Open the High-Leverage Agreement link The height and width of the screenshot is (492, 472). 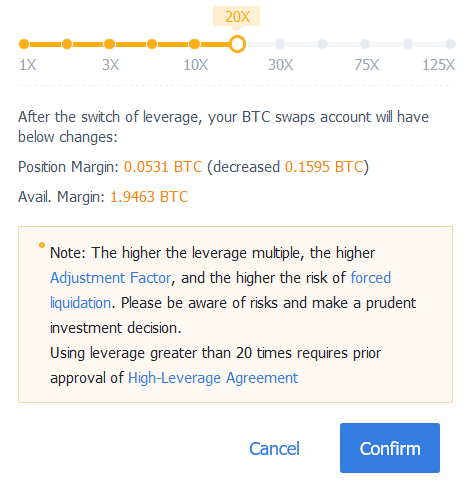pos(213,378)
